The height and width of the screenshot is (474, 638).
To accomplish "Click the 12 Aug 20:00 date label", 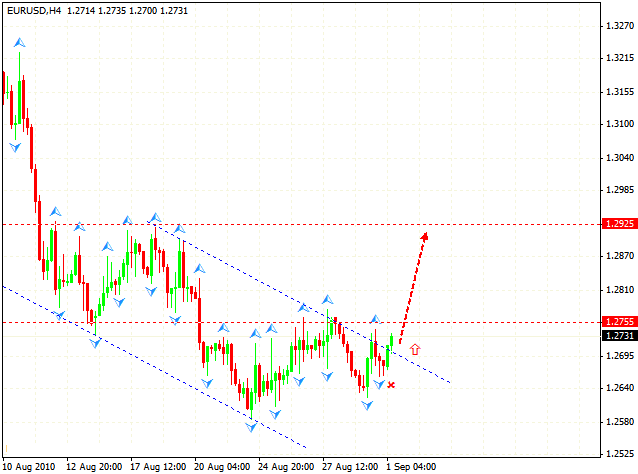I will pos(94,467).
